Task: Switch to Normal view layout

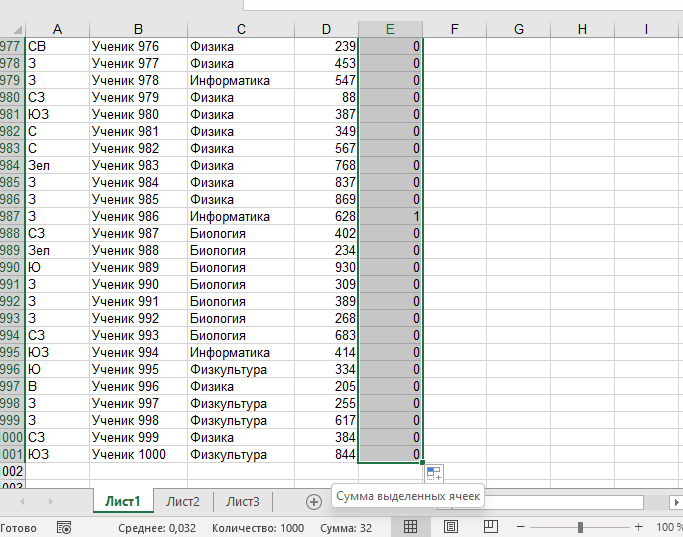Action: click(x=410, y=527)
